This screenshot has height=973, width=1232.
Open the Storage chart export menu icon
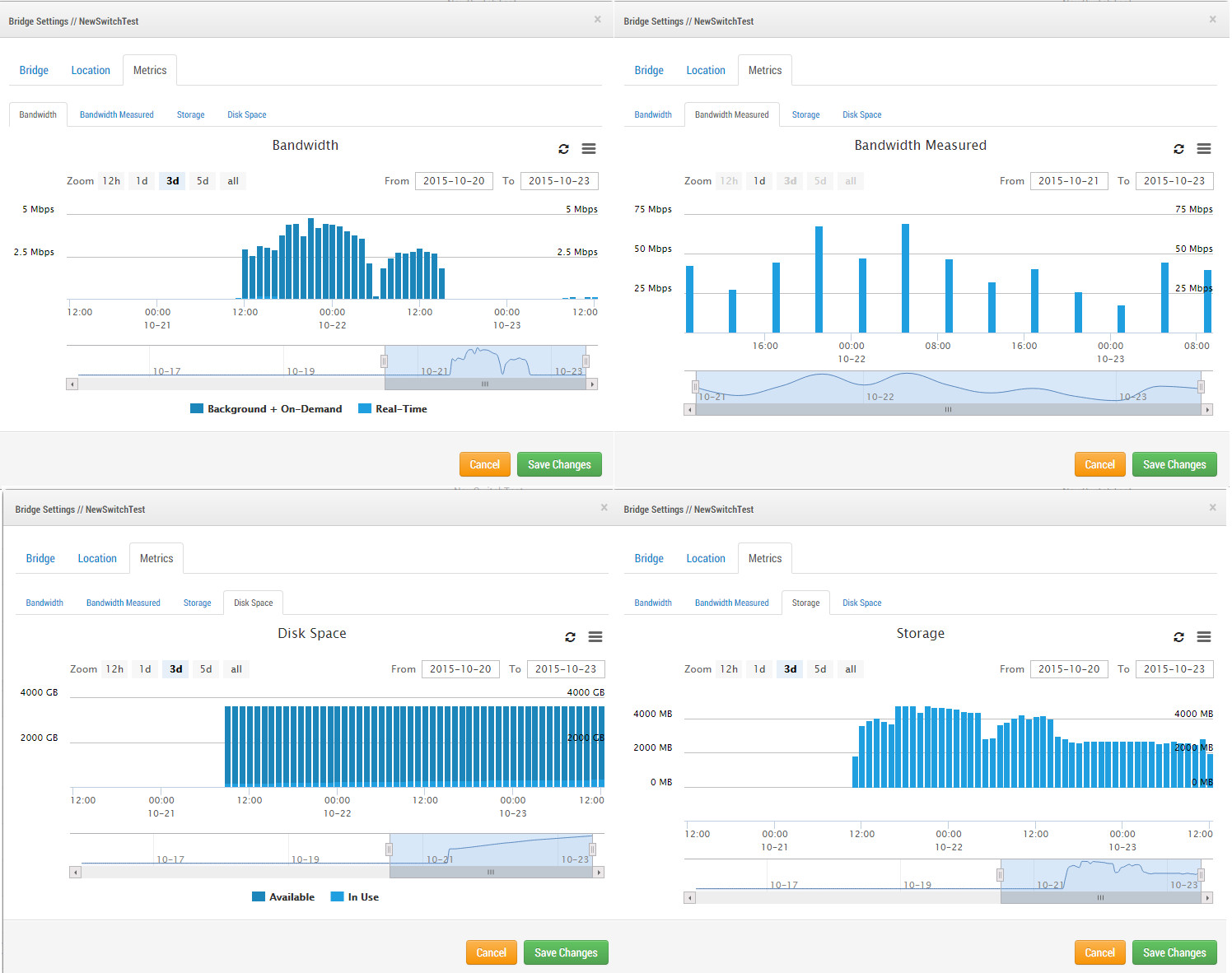(x=1203, y=637)
